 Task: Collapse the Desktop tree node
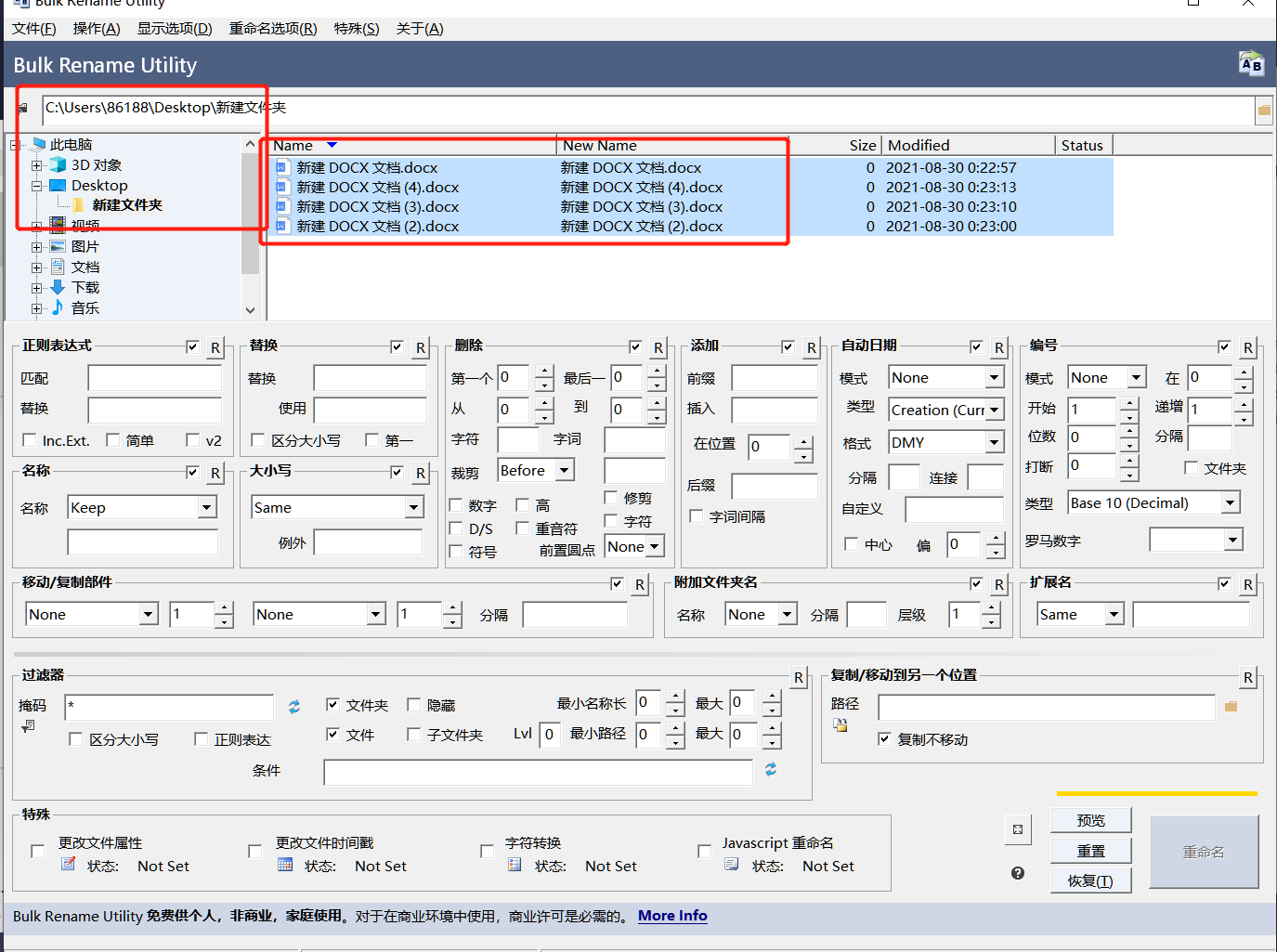point(36,186)
